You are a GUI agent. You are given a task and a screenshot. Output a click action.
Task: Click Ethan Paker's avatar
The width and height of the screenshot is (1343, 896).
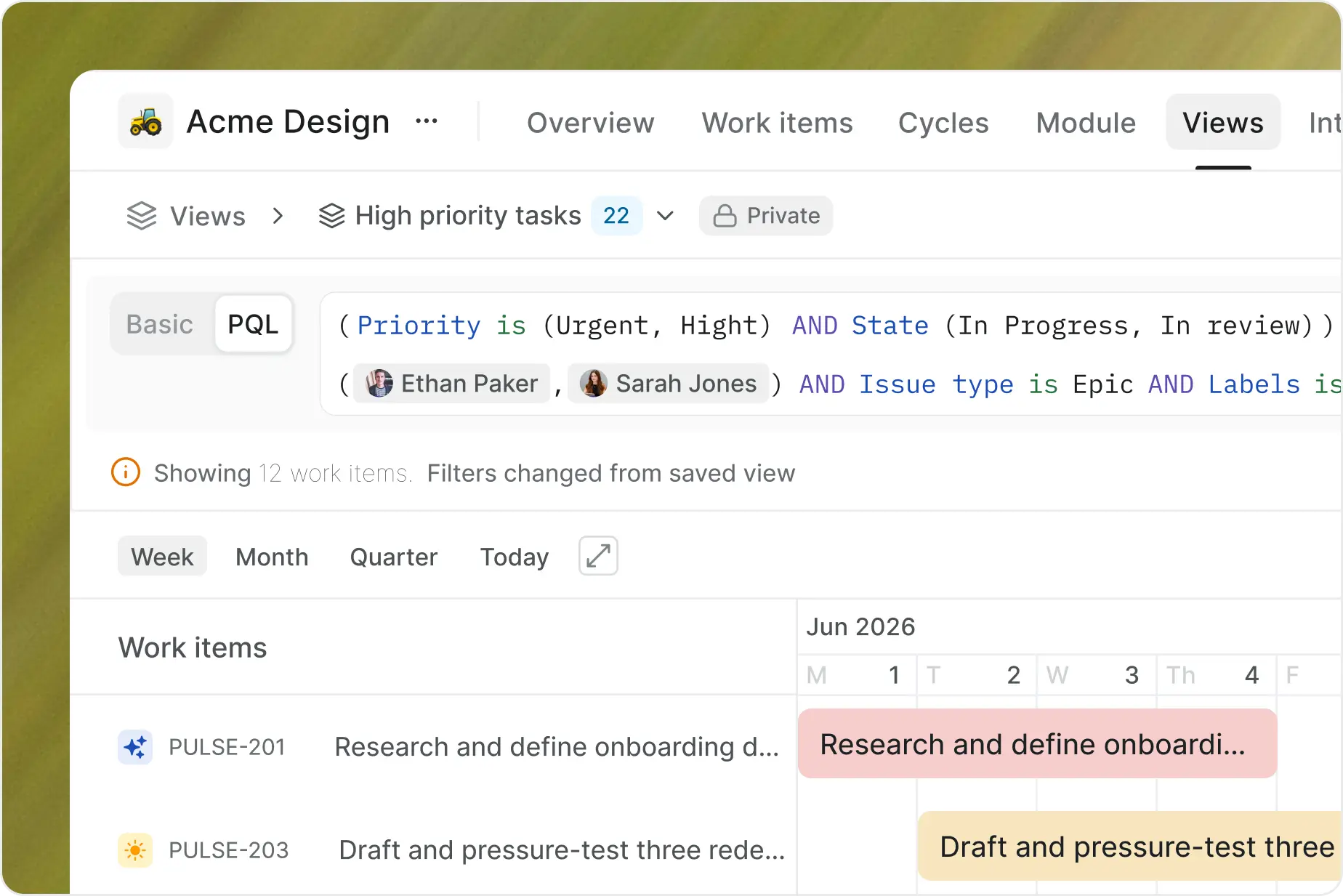click(x=379, y=383)
